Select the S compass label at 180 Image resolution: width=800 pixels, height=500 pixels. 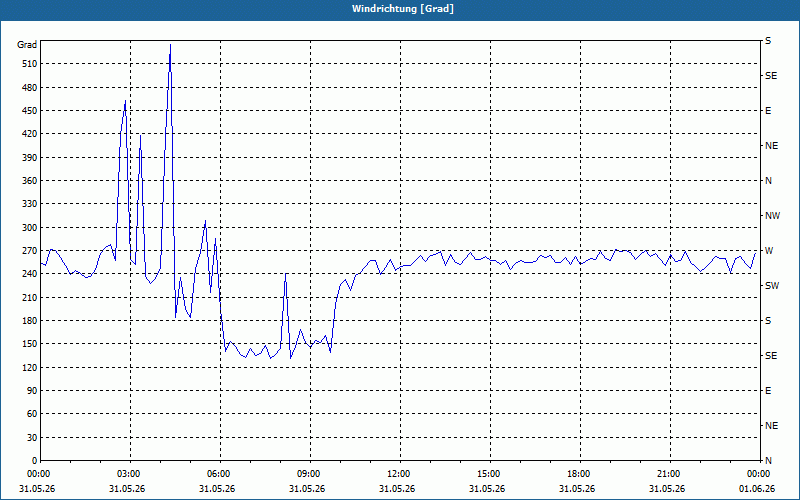[x=768, y=320]
